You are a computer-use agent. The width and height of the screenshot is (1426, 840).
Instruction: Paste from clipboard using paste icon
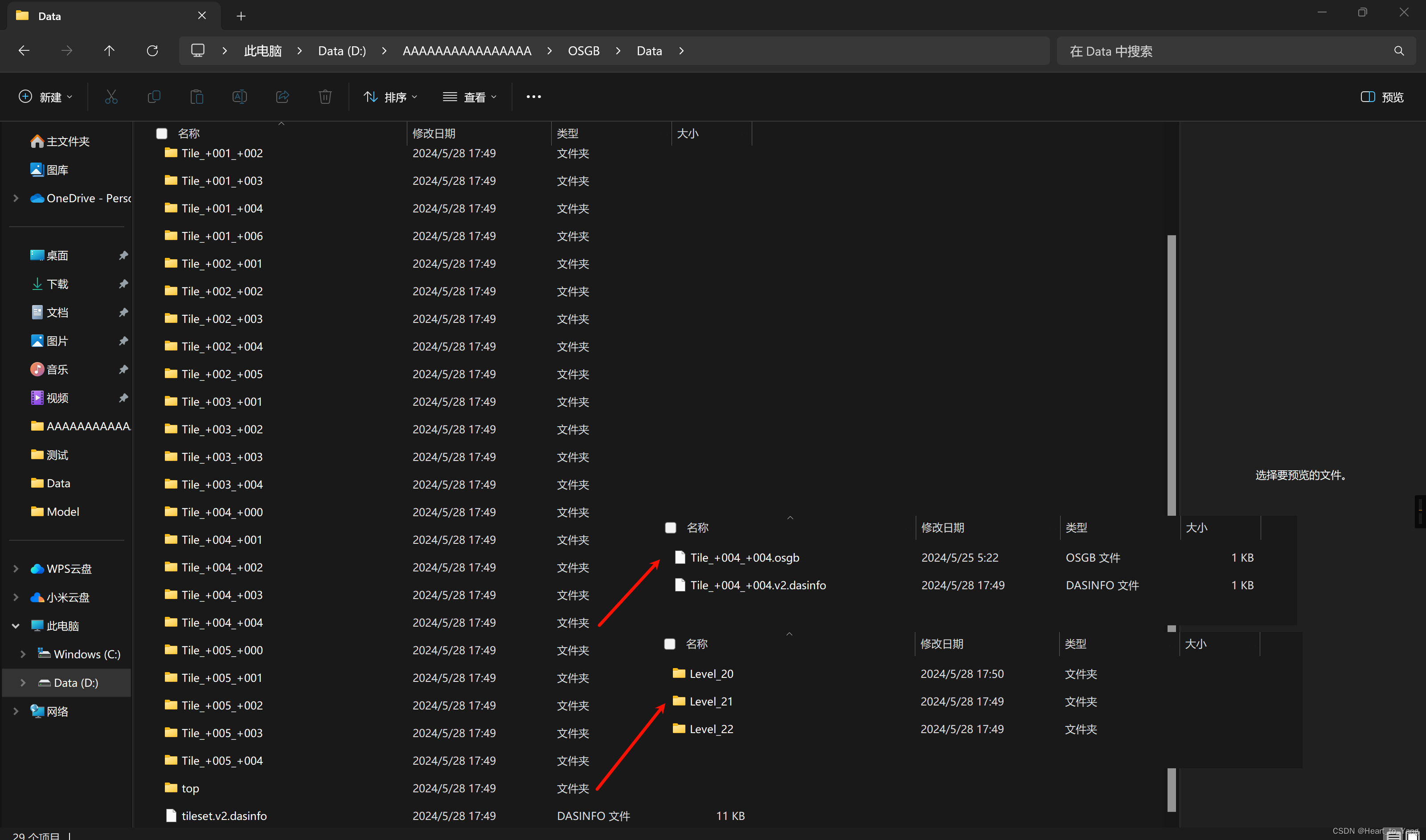tap(197, 96)
